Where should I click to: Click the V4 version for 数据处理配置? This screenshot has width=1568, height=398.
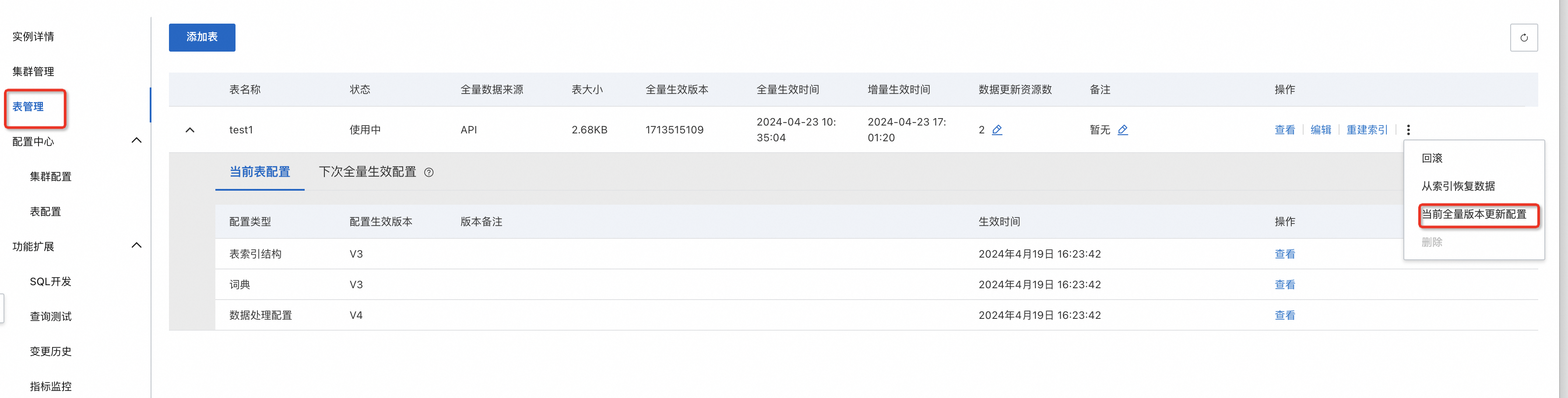(356, 315)
